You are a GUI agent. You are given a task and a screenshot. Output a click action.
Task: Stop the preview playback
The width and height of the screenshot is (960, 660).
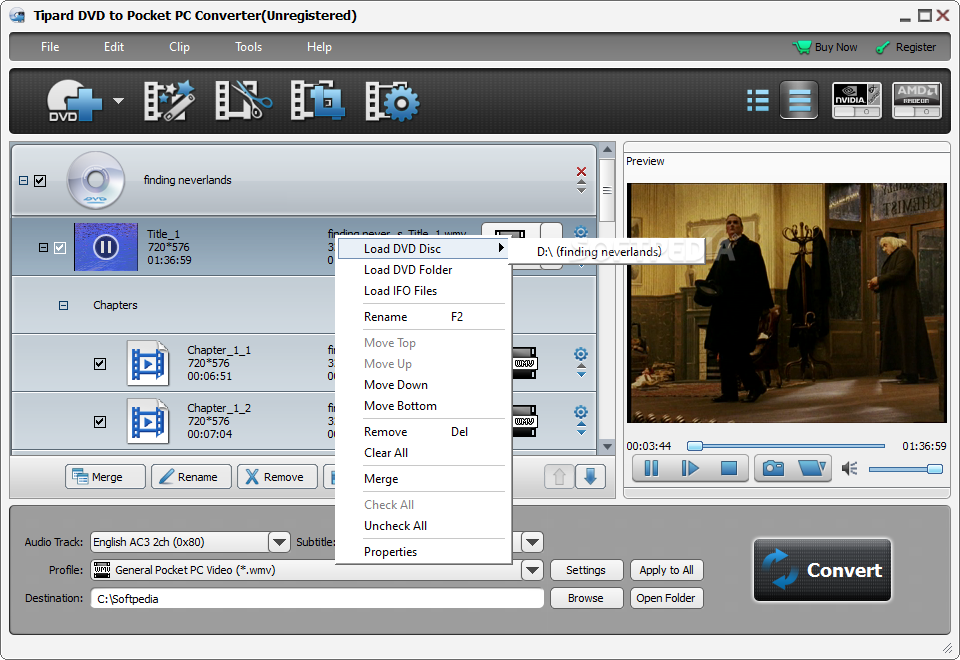[729, 469]
